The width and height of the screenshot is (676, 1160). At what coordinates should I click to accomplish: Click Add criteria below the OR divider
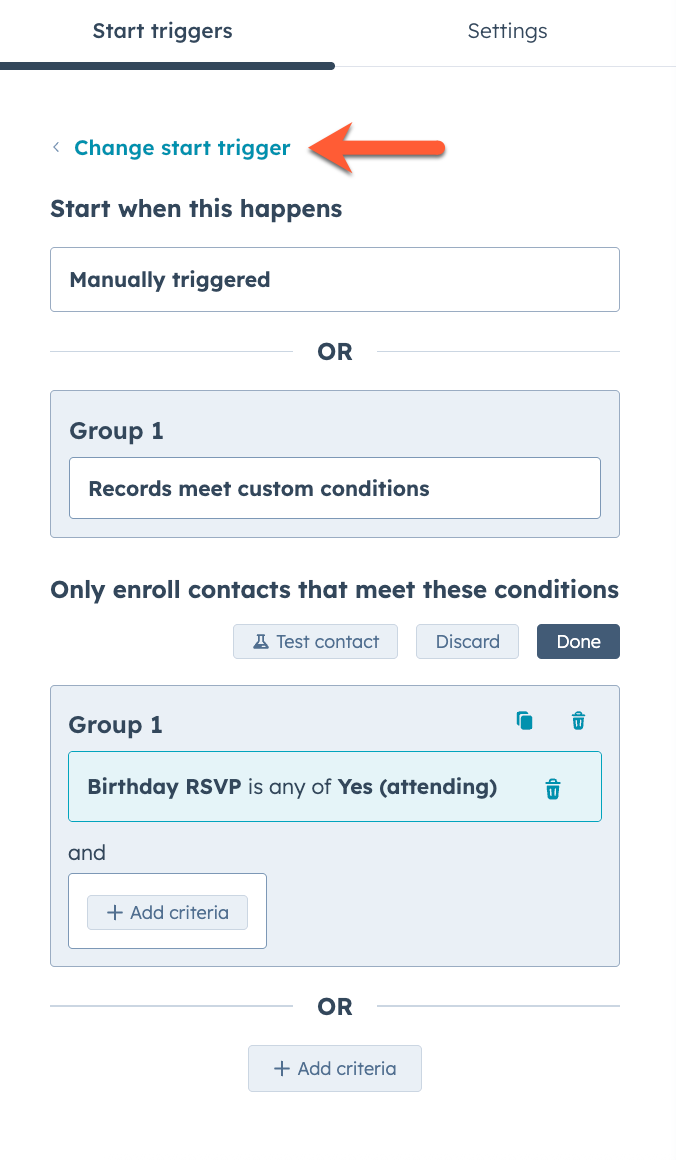coord(334,1068)
